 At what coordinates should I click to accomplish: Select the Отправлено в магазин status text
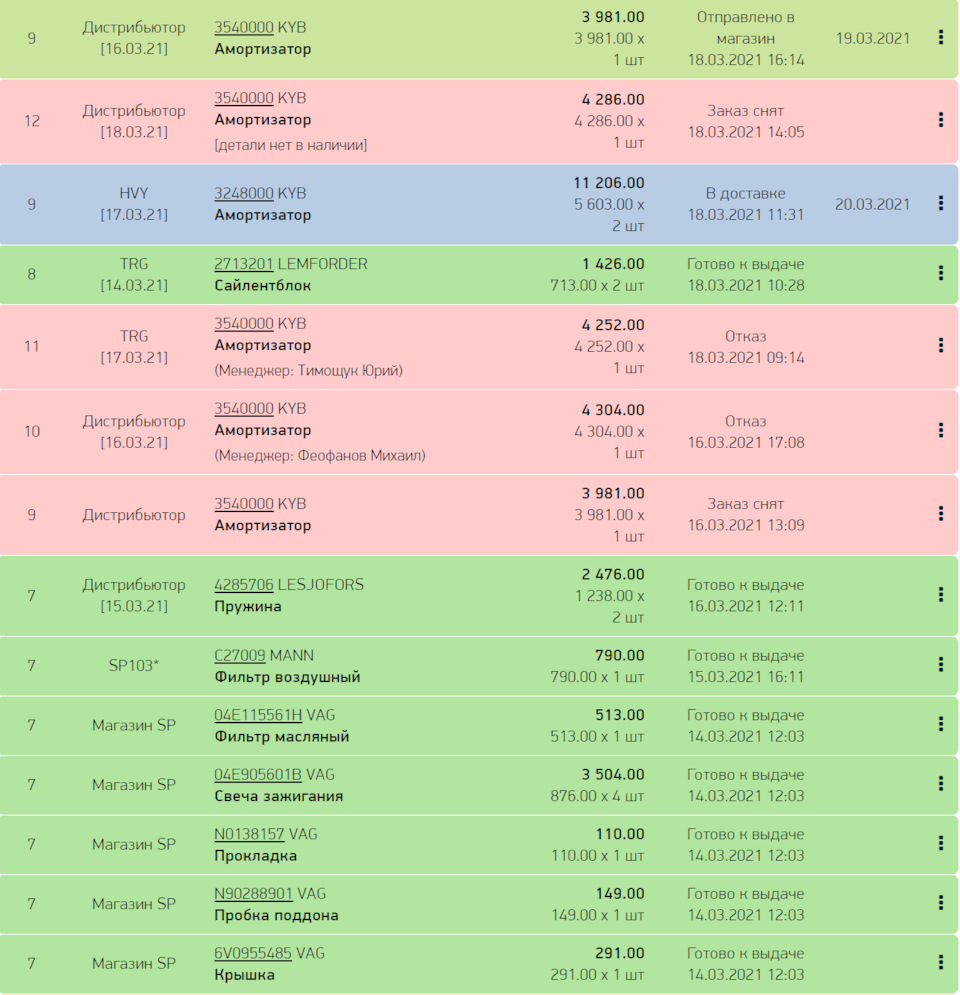click(x=745, y=28)
